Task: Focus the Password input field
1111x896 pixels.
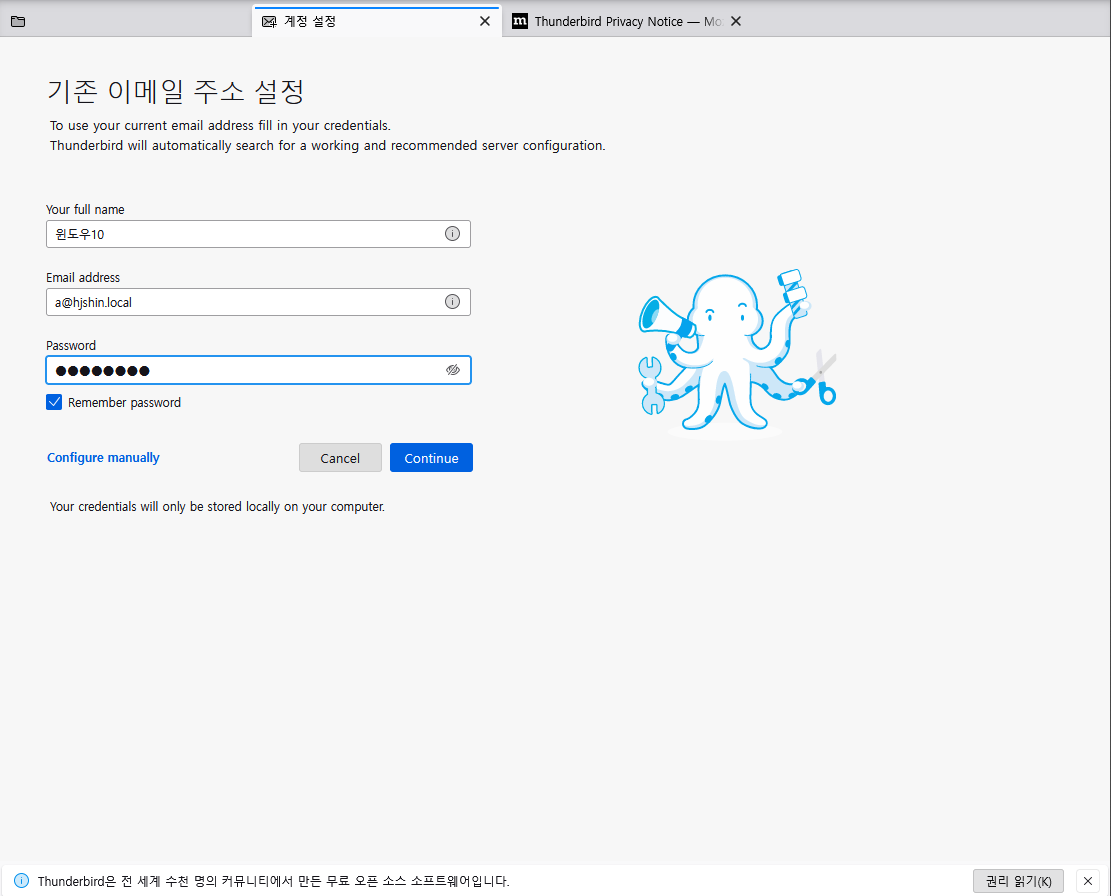Action: (x=258, y=370)
